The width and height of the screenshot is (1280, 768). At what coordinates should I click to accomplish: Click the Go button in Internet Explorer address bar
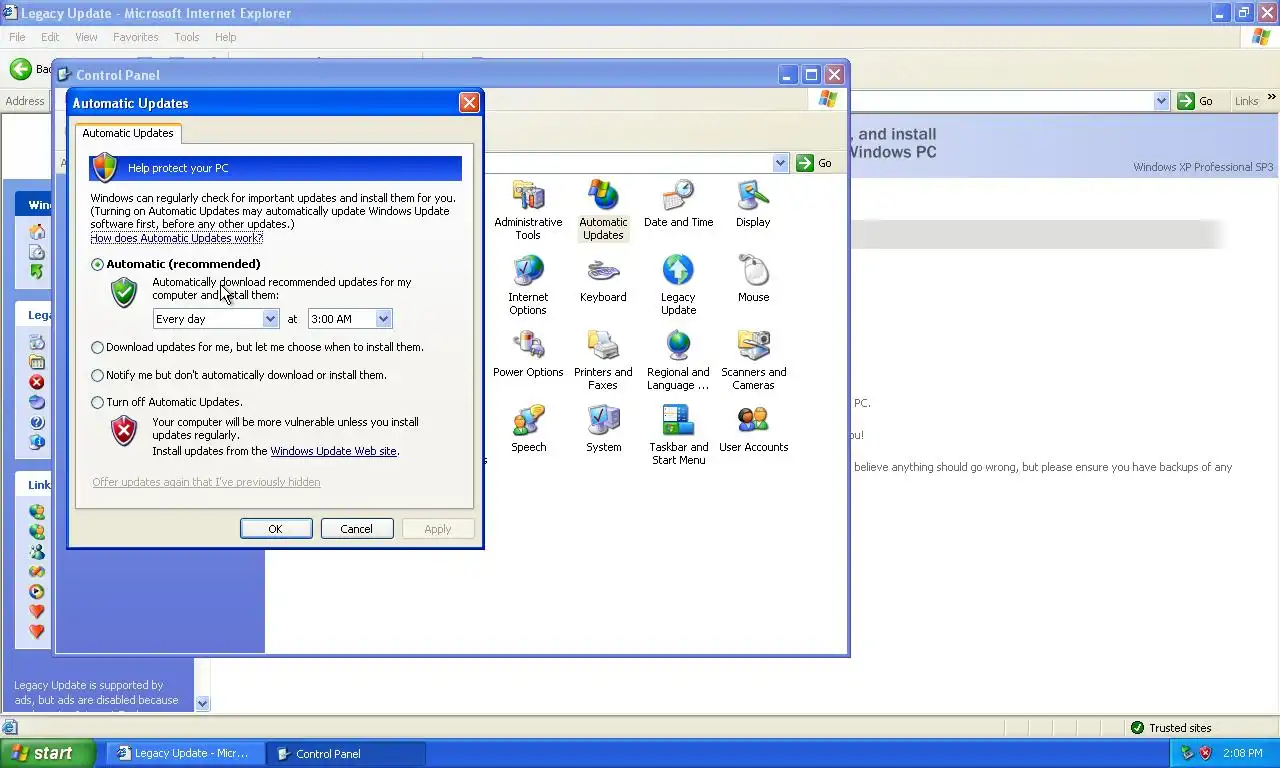[x=1195, y=101]
